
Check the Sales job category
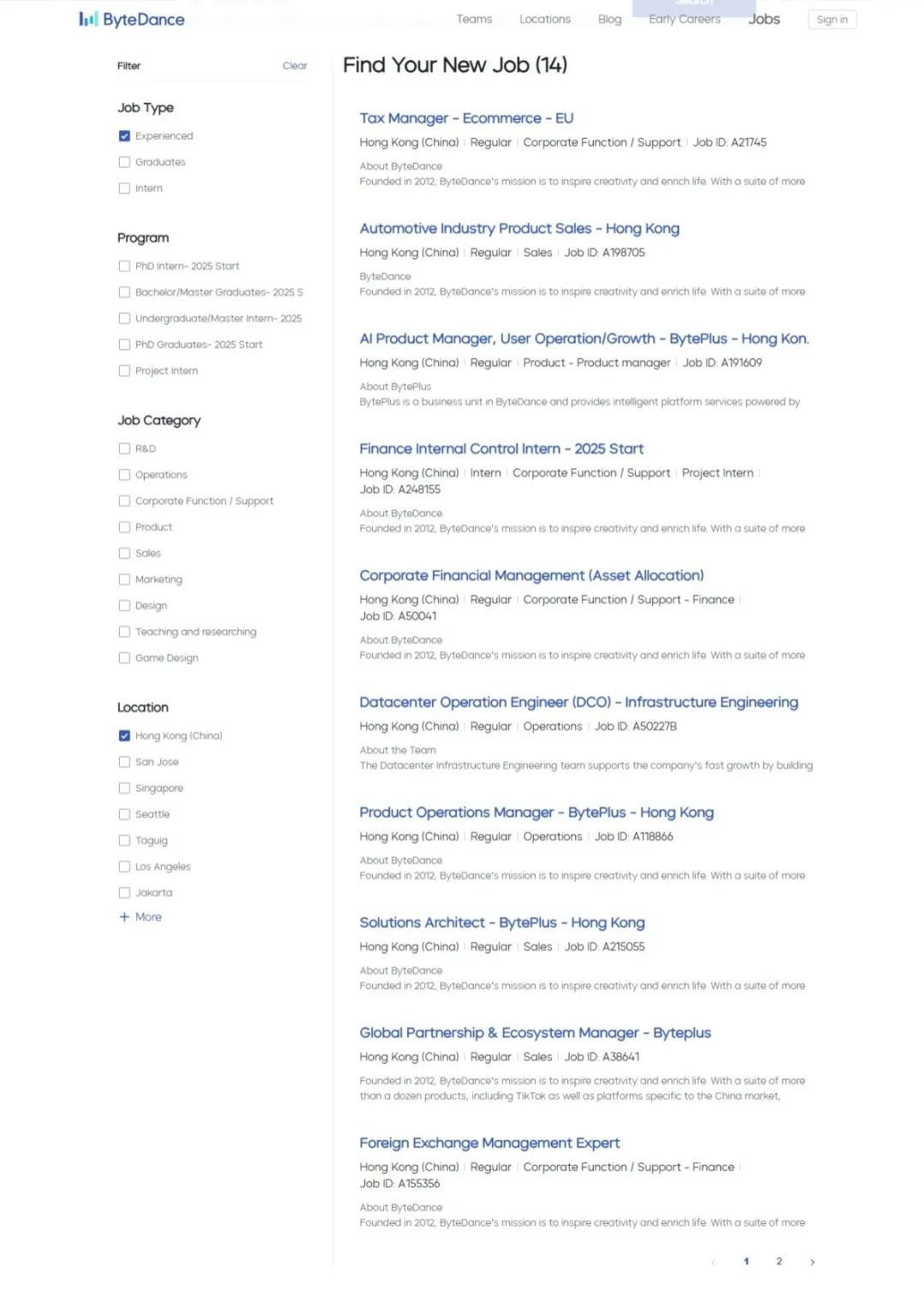point(124,553)
